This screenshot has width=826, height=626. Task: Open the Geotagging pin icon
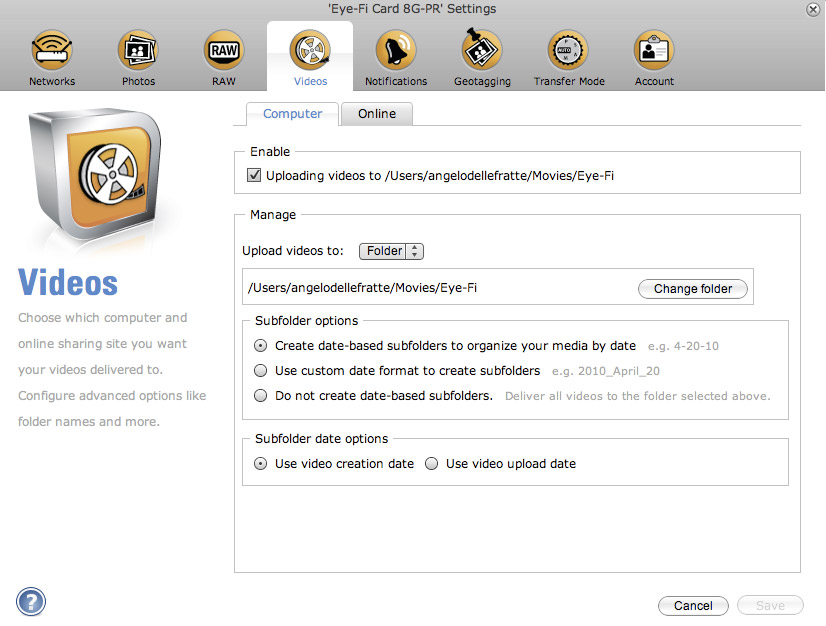(x=482, y=49)
